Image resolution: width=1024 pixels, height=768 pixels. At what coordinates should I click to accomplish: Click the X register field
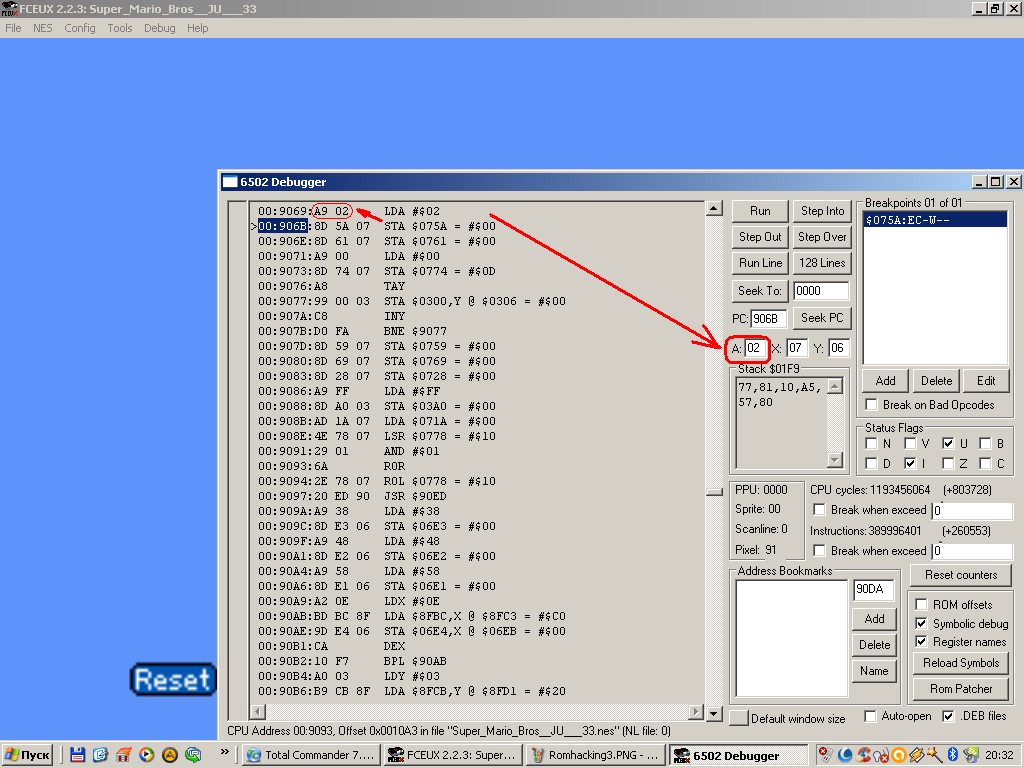[x=797, y=348]
